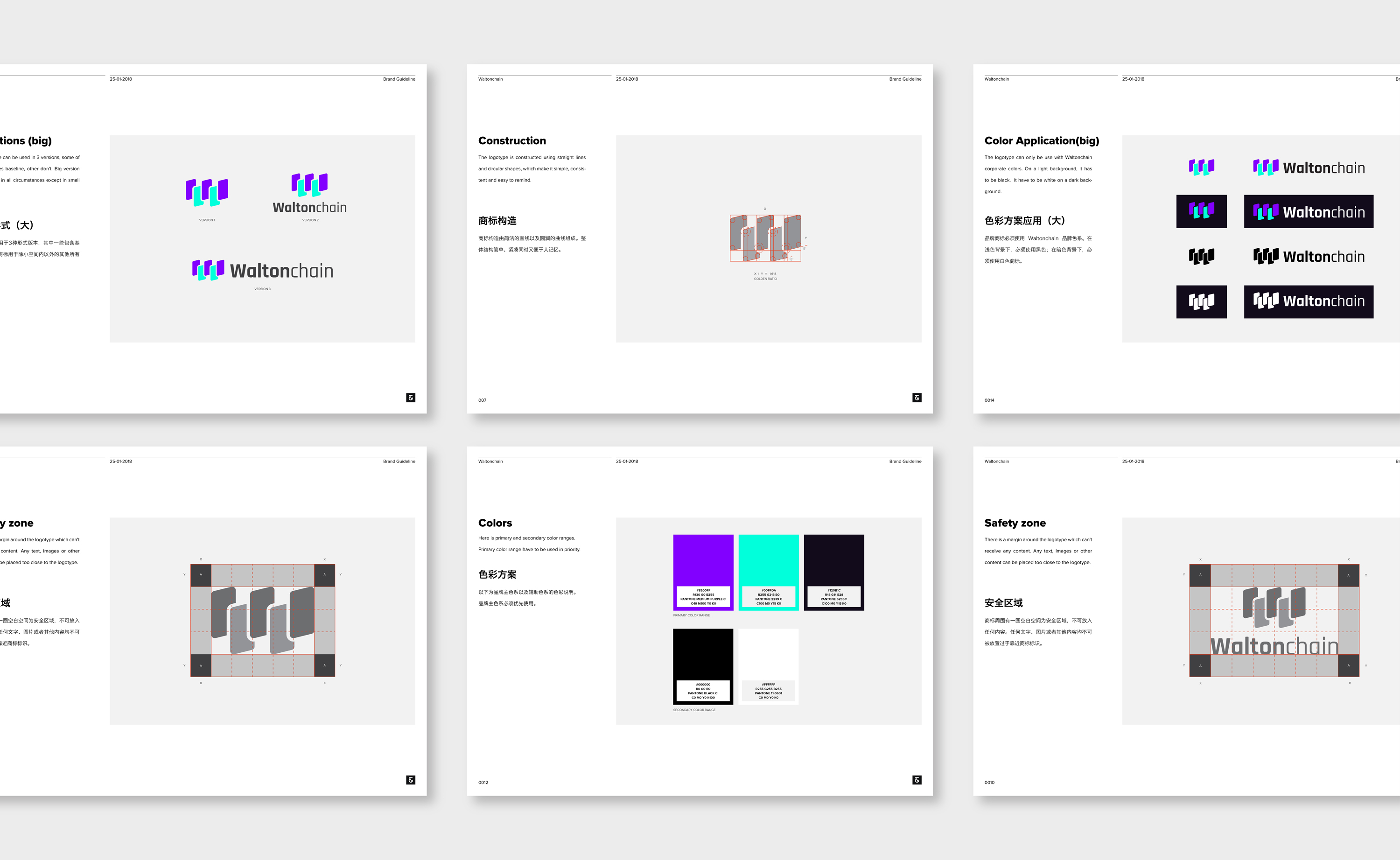
Task: Click top-left 'A' corner square of right safety diagram
Action: [1200, 575]
